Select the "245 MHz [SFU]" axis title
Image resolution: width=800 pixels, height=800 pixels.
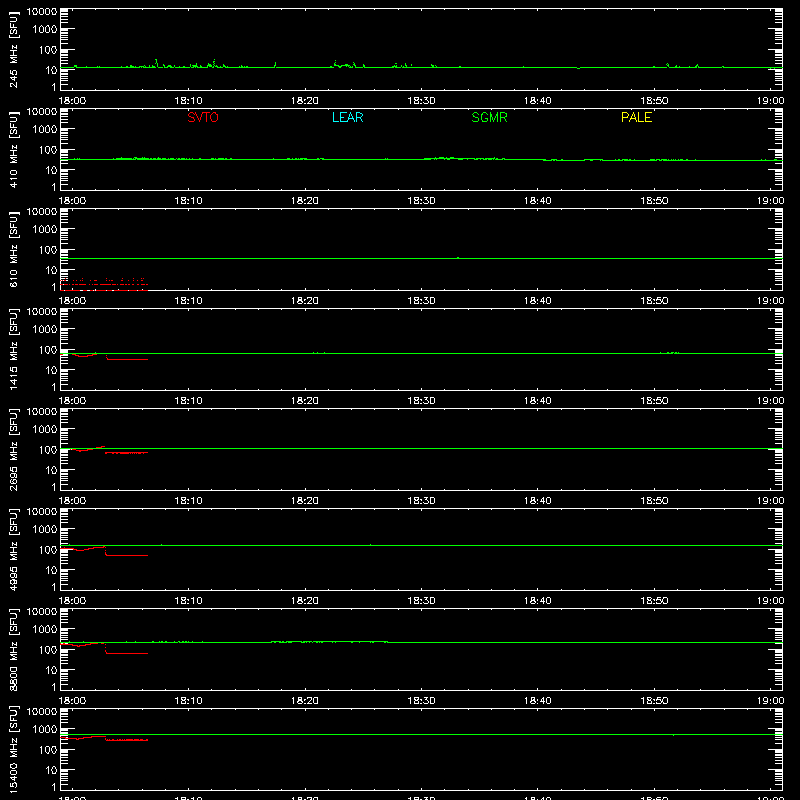click(x=13, y=49)
